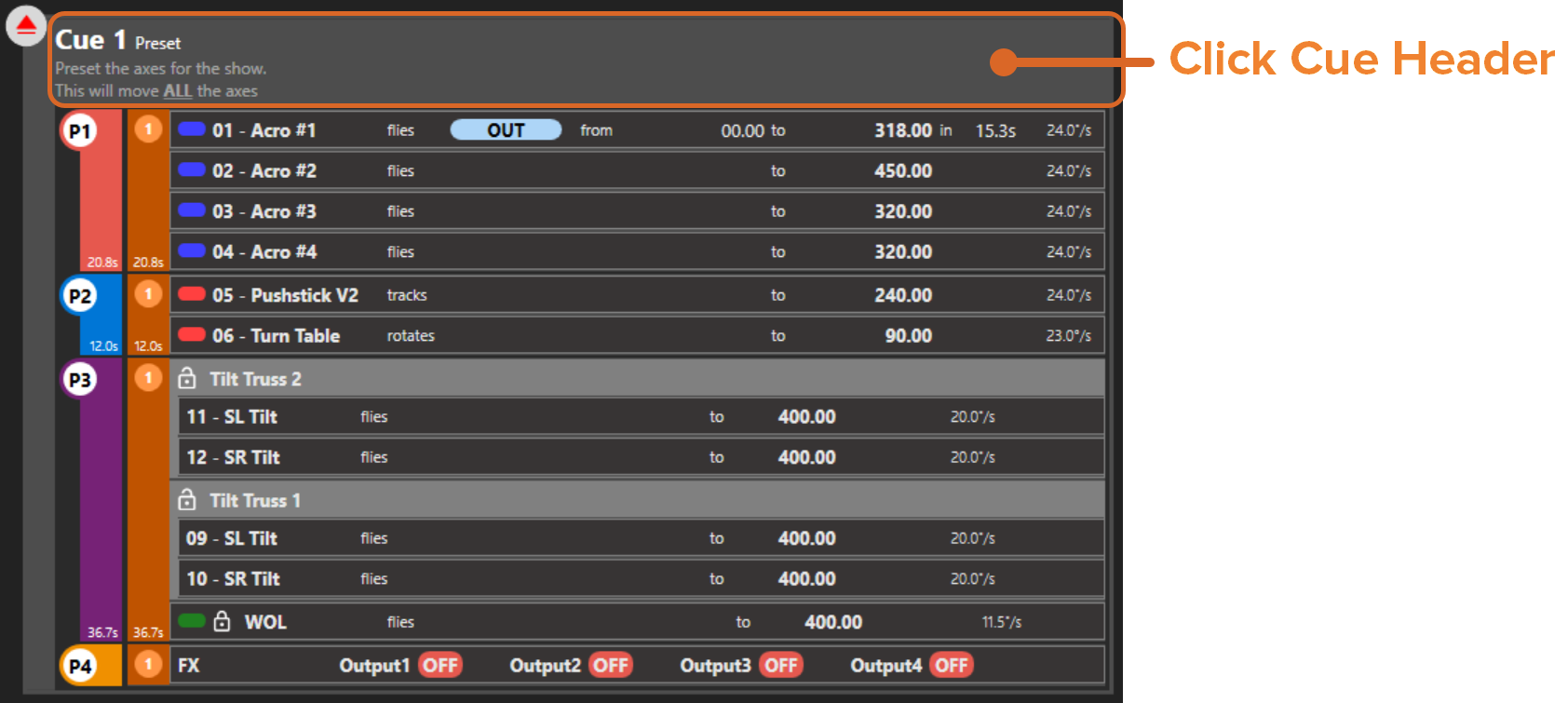Image resolution: width=1568 pixels, height=703 pixels.
Task: Click the lock icon on Tilt Truss 2
Action: point(187,378)
